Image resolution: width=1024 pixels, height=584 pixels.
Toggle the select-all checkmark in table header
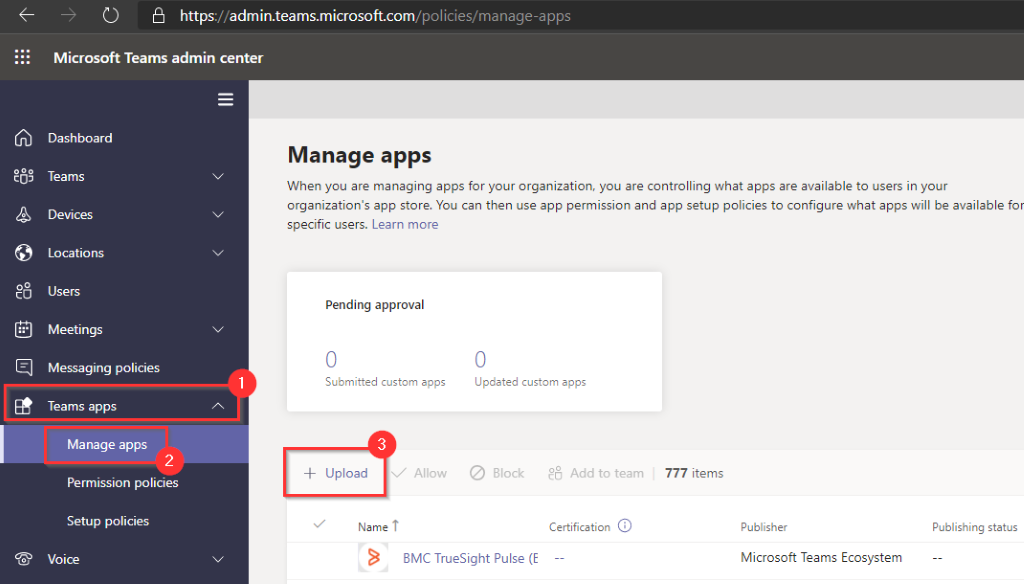coord(319,525)
